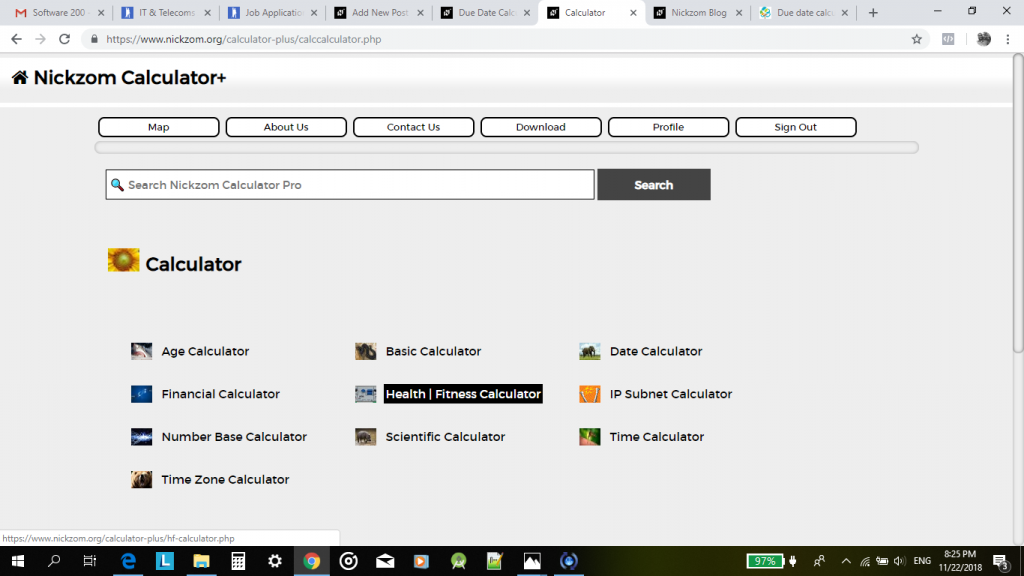Open the Number Base Calculator link
The height and width of the screenshot is (576, 1024).
(234, 437)
